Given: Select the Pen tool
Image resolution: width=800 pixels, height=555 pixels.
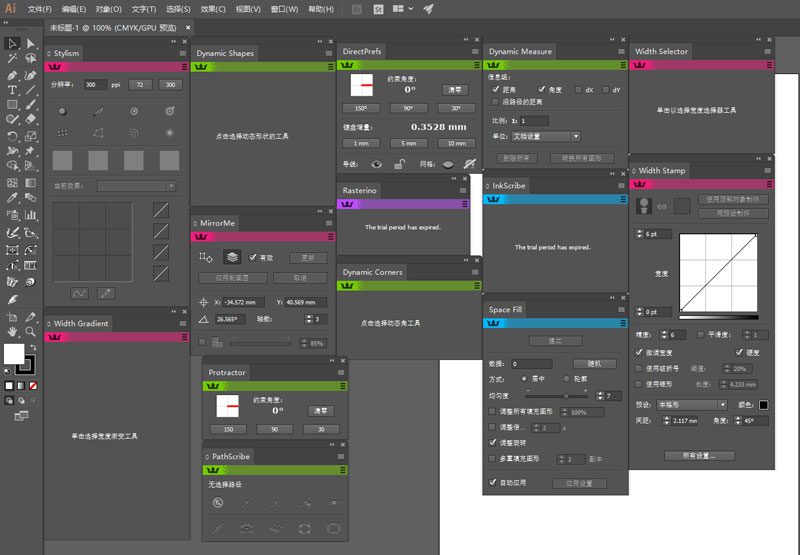Looking at the screenshot, I should click(x=12, y=75).
